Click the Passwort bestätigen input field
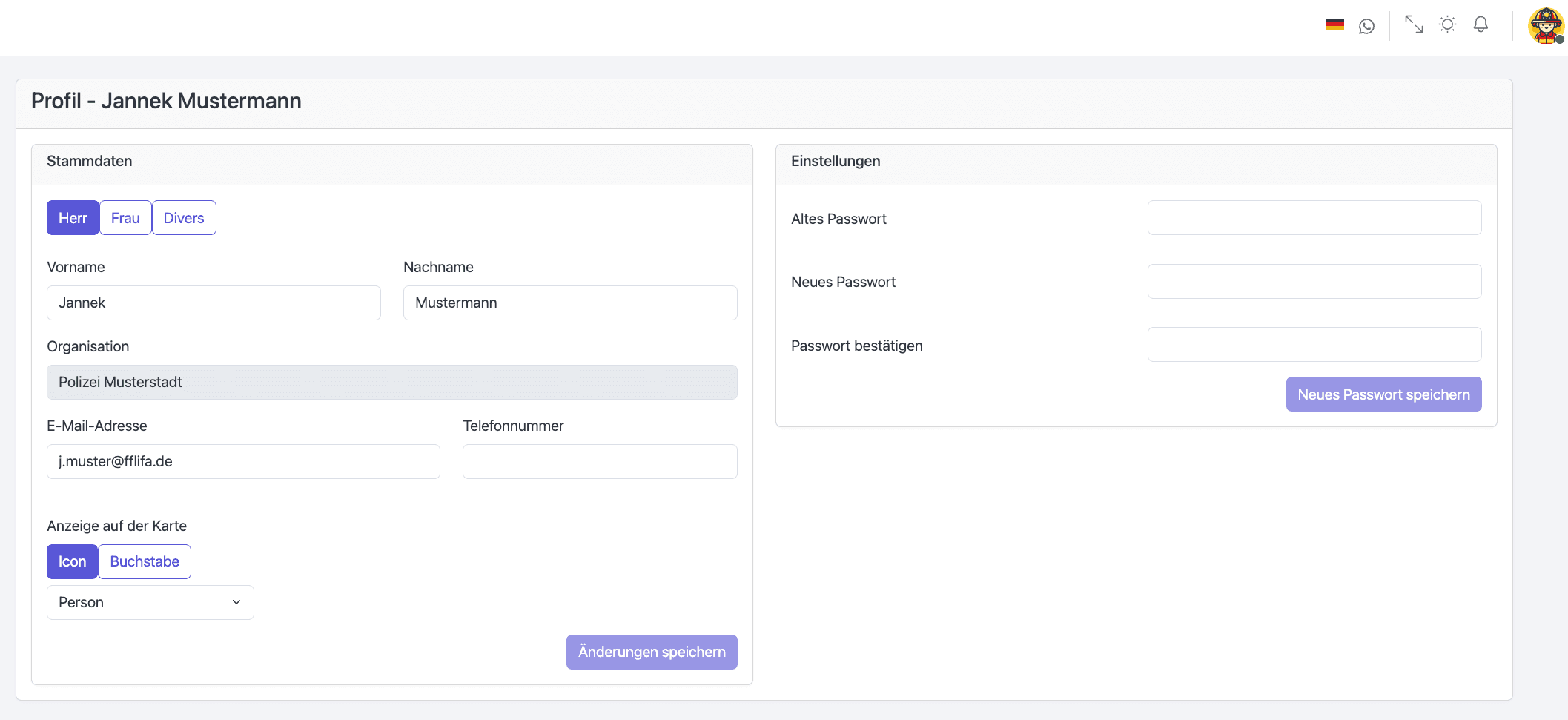1568x720 pixels. click(x=1314, y=345)
